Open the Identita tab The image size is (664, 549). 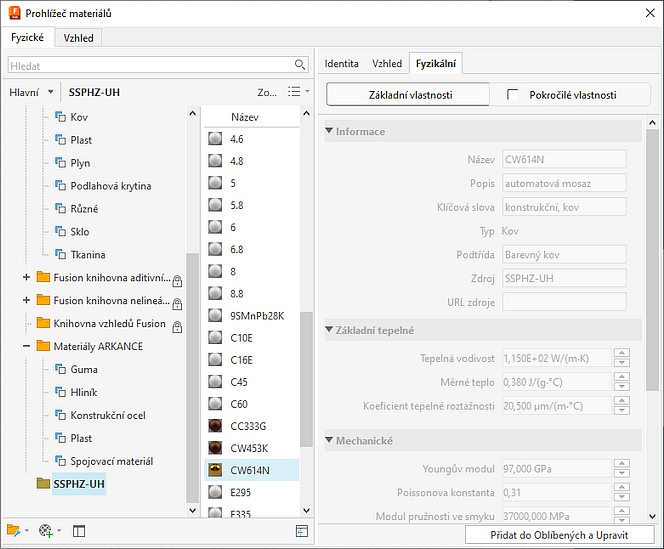[x=341, y=63]
